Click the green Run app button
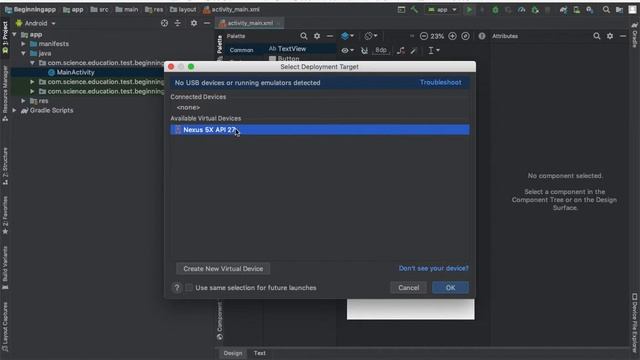Screen dimensions: 640x360 (469, 10)
